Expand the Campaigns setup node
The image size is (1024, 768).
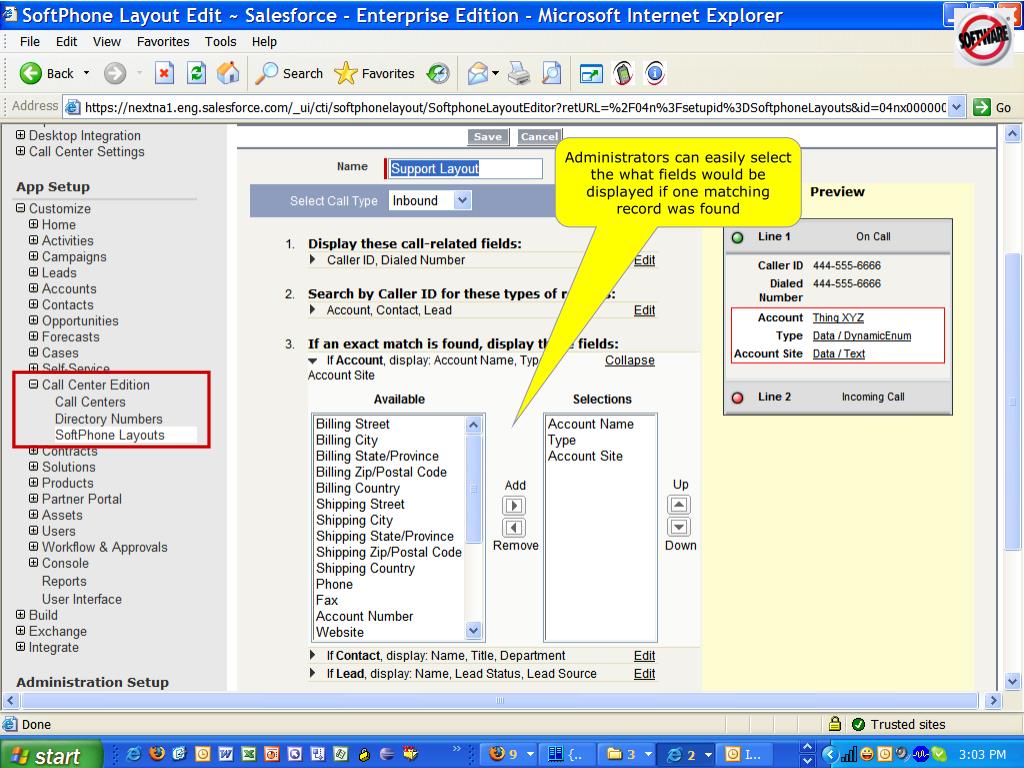[x=34, y=256]
